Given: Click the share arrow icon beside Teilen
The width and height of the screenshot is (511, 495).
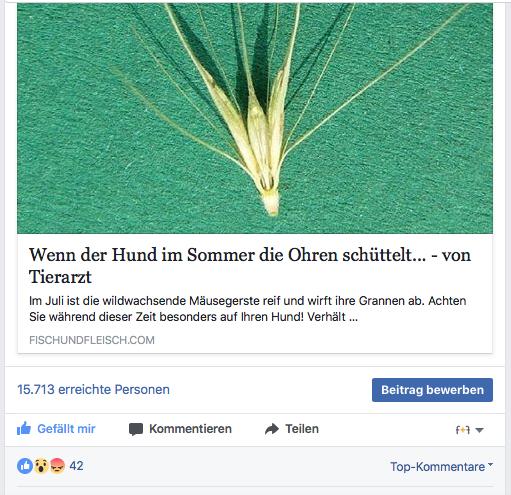Looking at the screenshot, I should [272, 429].
